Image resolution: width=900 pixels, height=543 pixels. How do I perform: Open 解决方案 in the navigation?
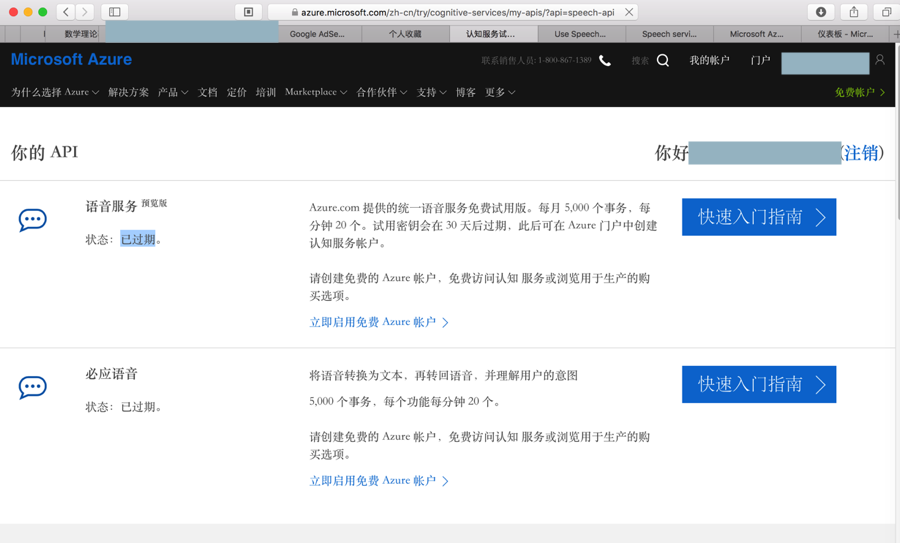tap(128, 92)
